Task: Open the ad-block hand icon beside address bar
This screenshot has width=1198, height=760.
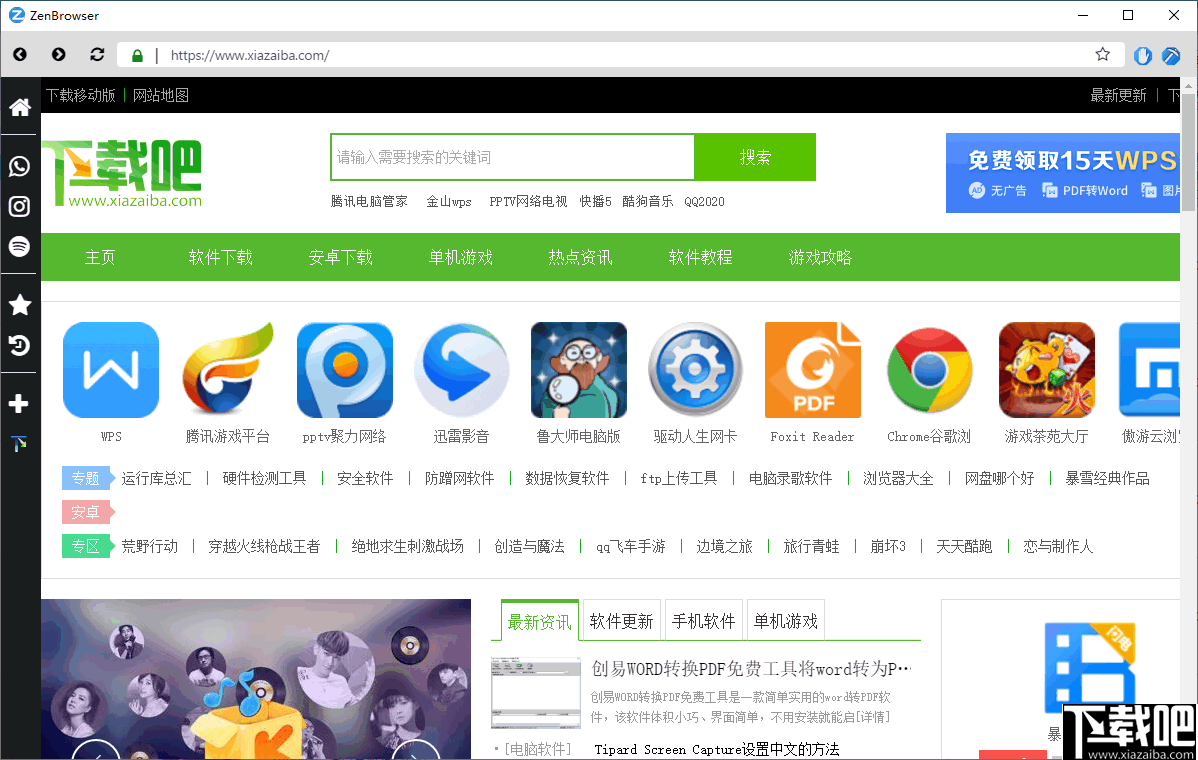Action: 1142,55
